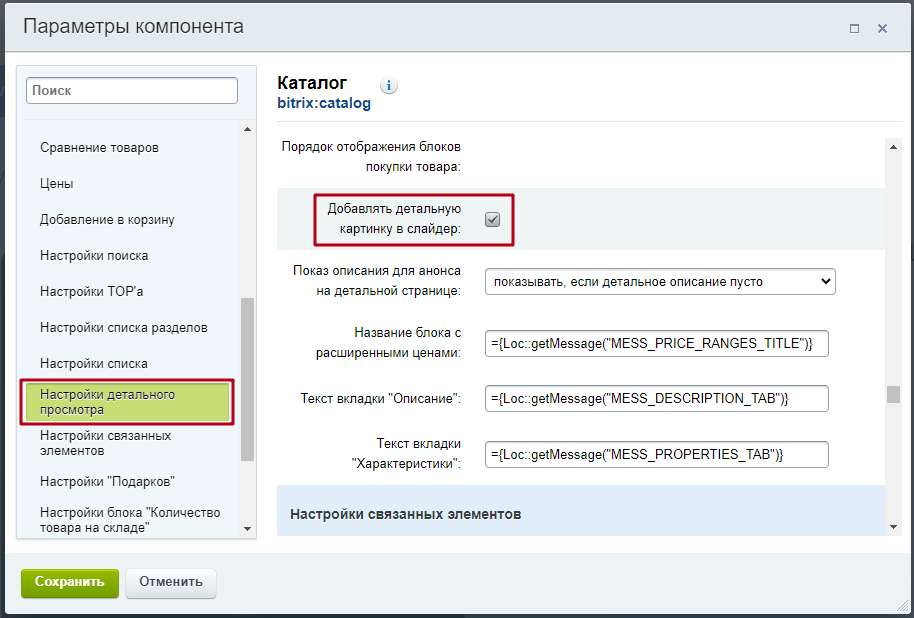
Task: Click the right pane scrollbar thumb
Action: 893,395
